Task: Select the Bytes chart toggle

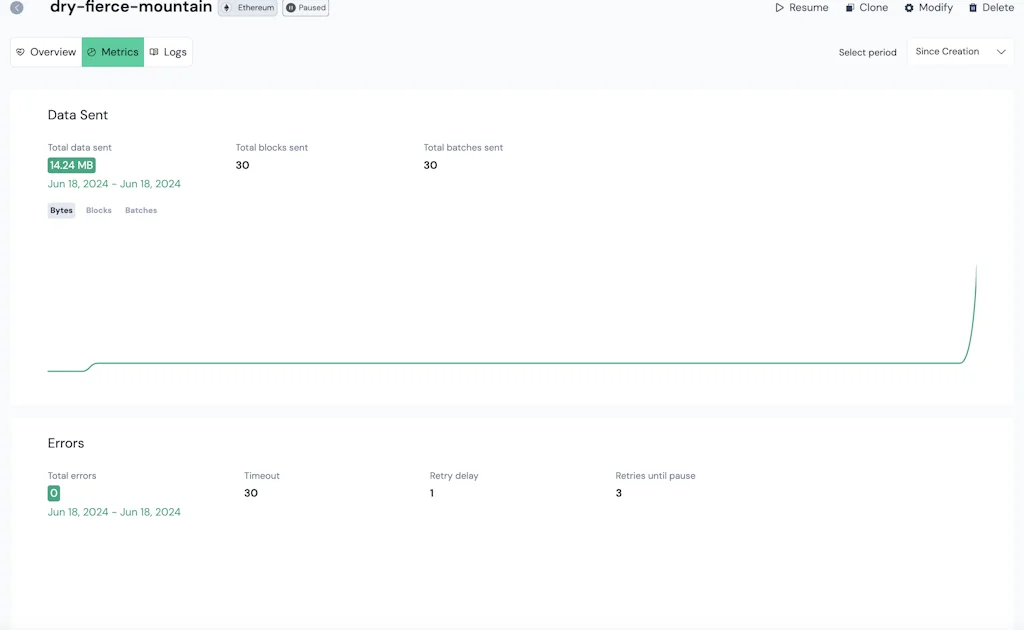Action: (61, 210)
